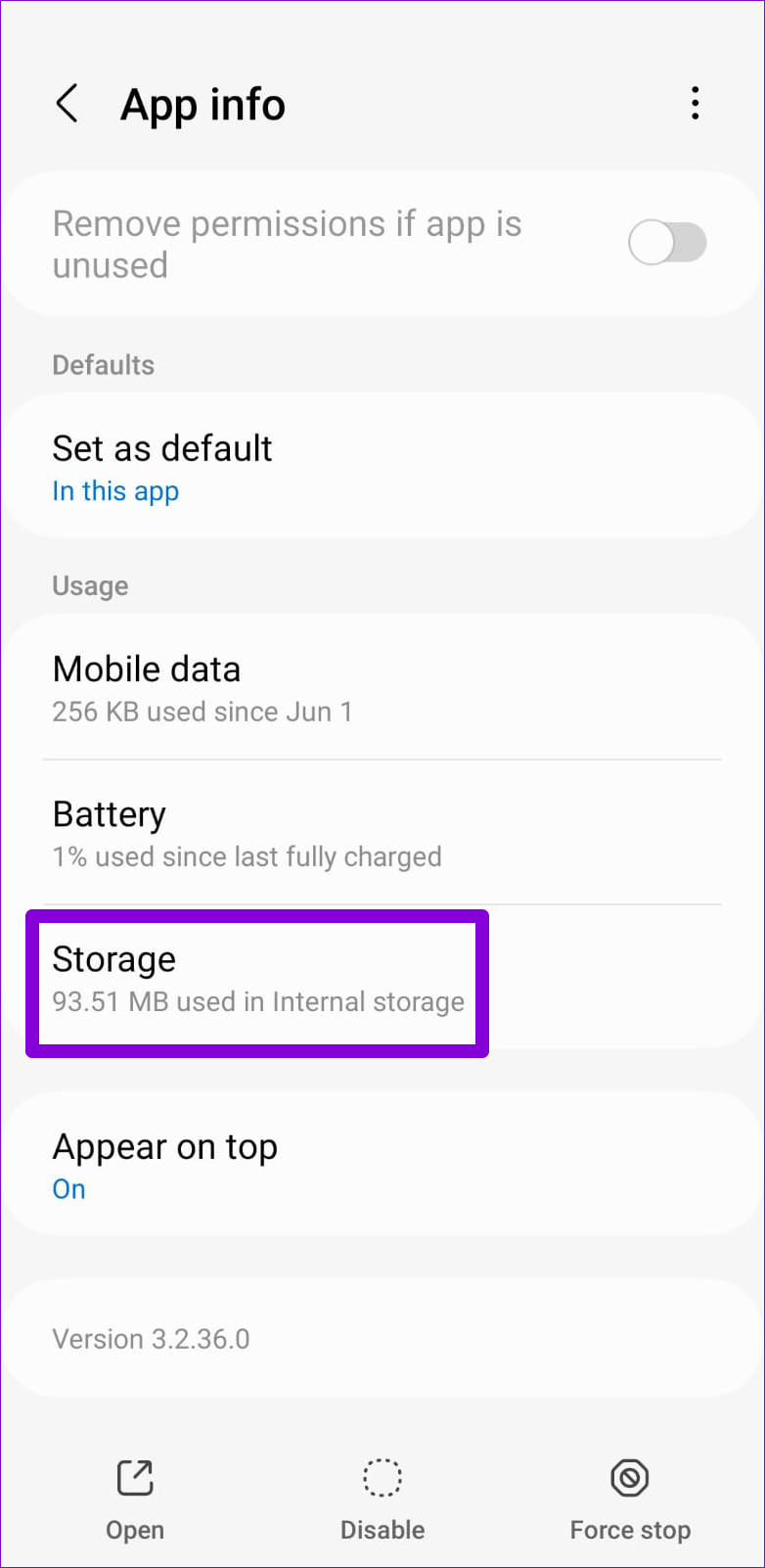Open the three-dot more options menu
765x1568 pixels.
pos(695,103)
